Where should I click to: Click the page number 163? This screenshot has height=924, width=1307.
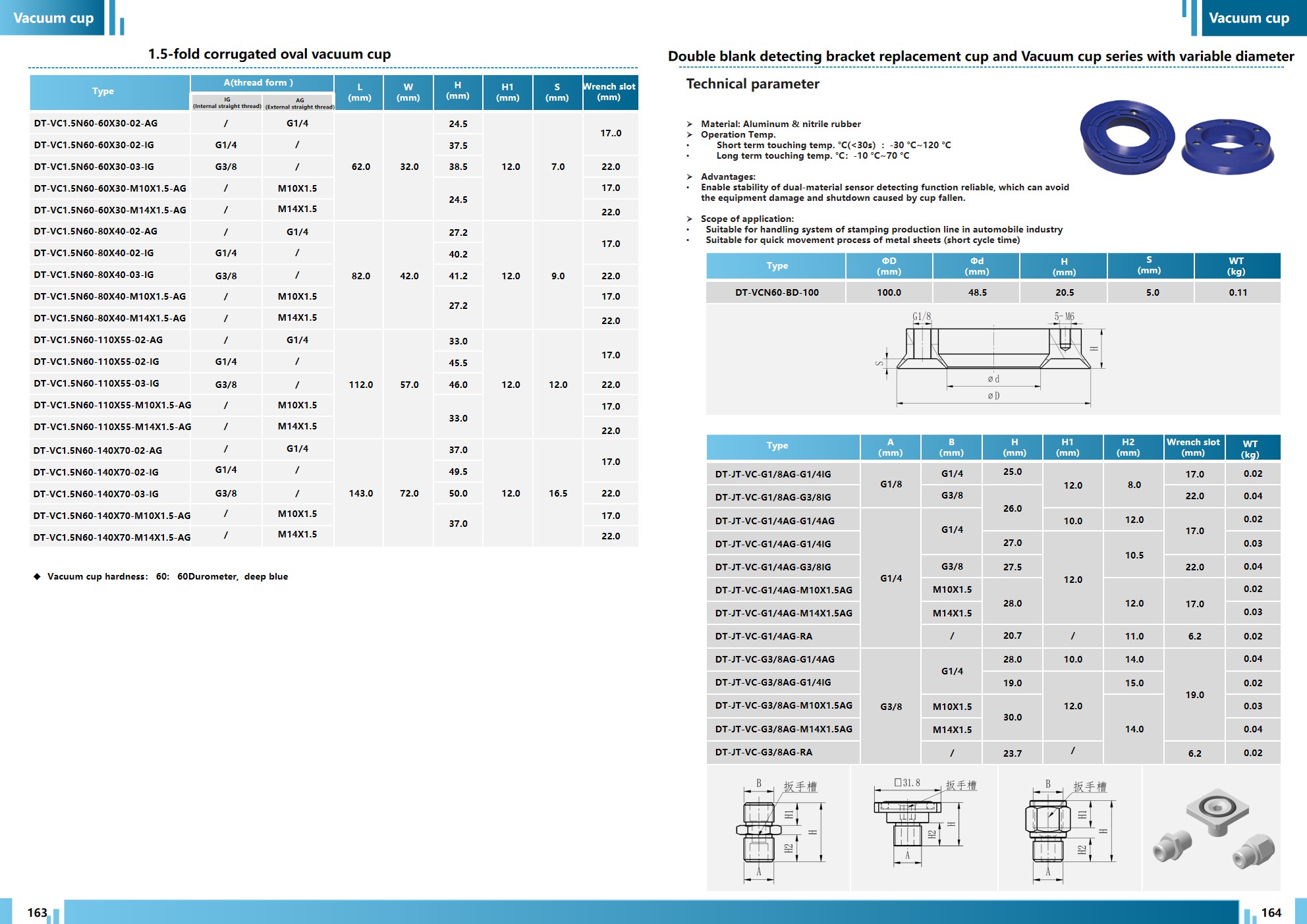37,912
